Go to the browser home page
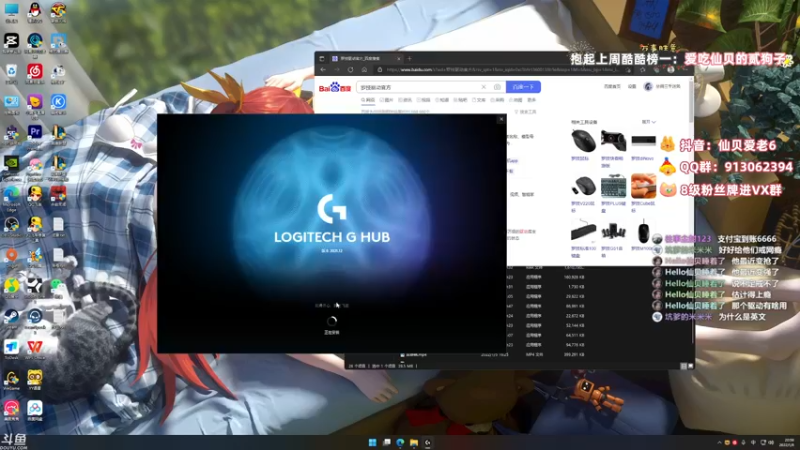 point(364,69)
